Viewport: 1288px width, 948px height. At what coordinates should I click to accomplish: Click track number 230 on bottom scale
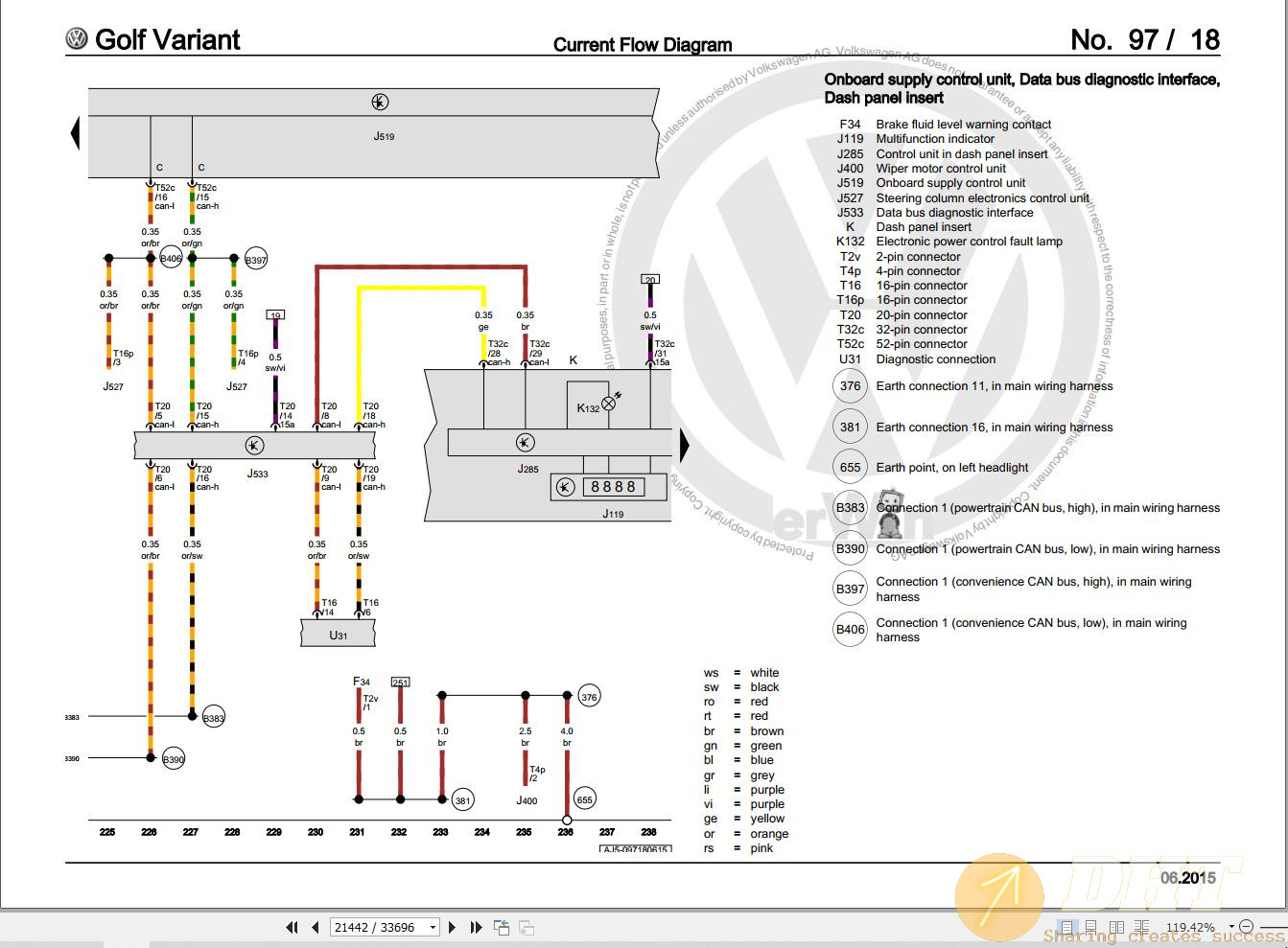[x=316, y=832]
